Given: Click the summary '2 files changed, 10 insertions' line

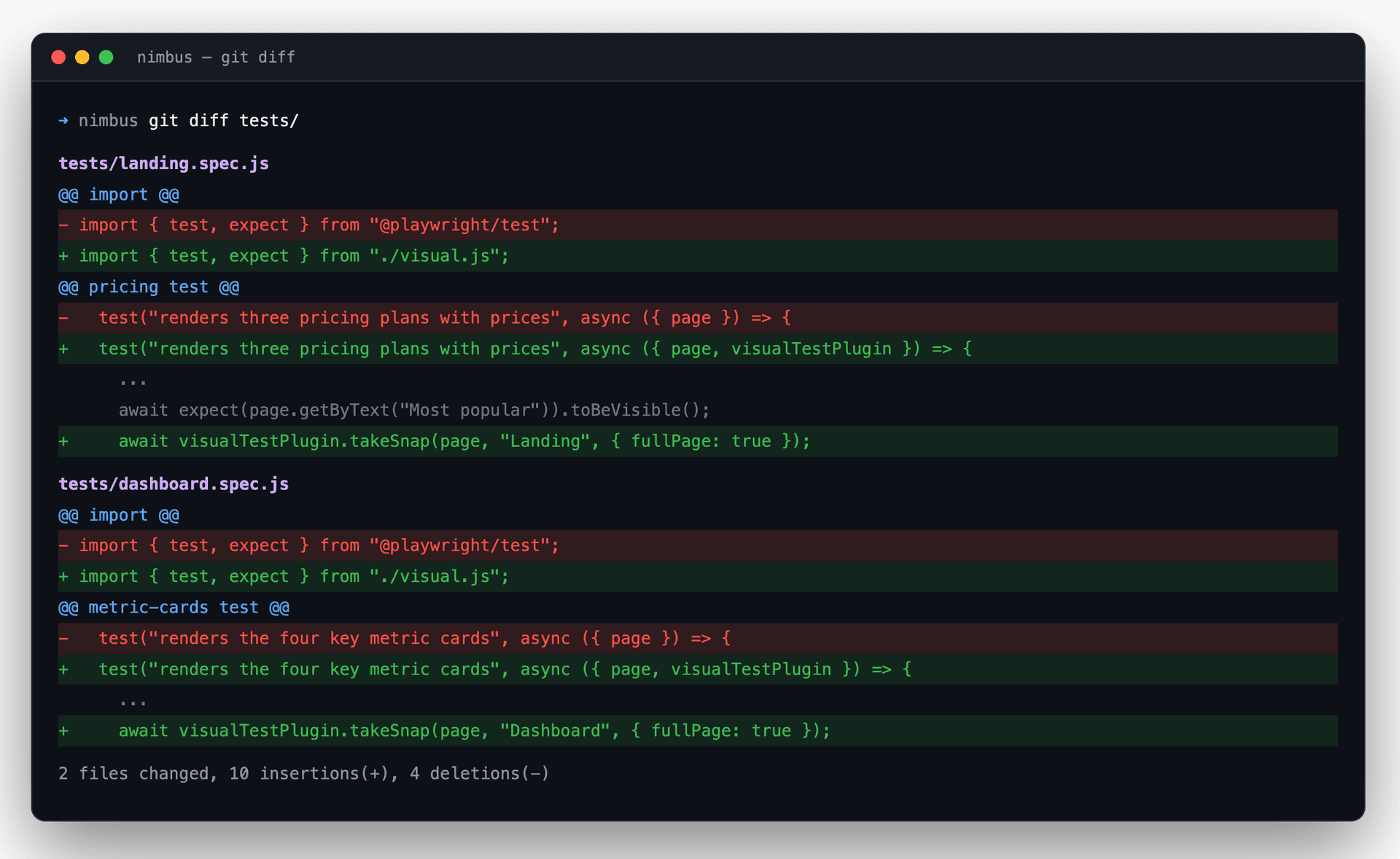Looking at the screenshot, I should click(303, 774).
